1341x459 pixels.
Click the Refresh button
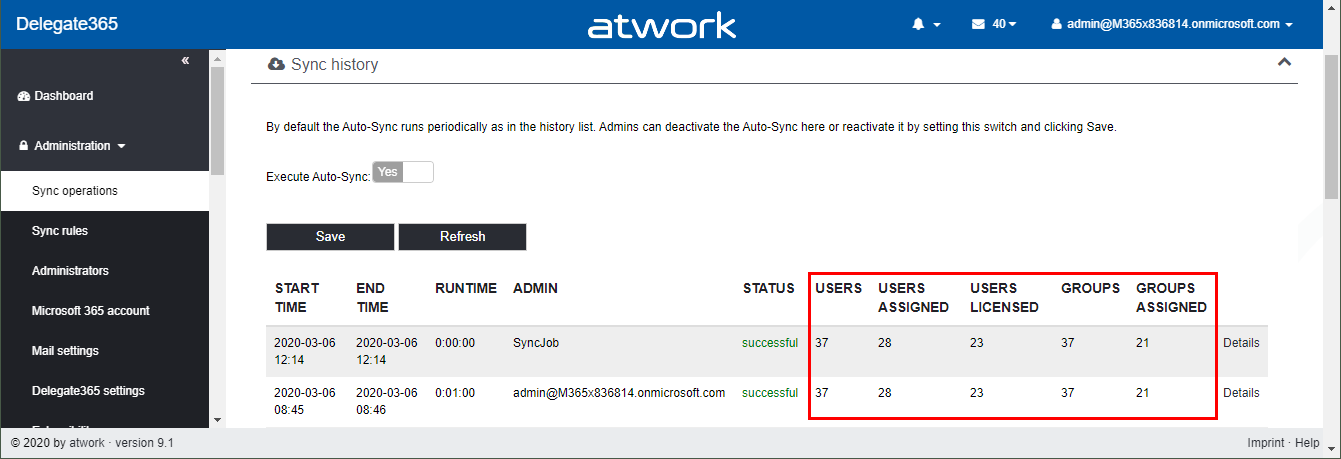click(462, 237)
